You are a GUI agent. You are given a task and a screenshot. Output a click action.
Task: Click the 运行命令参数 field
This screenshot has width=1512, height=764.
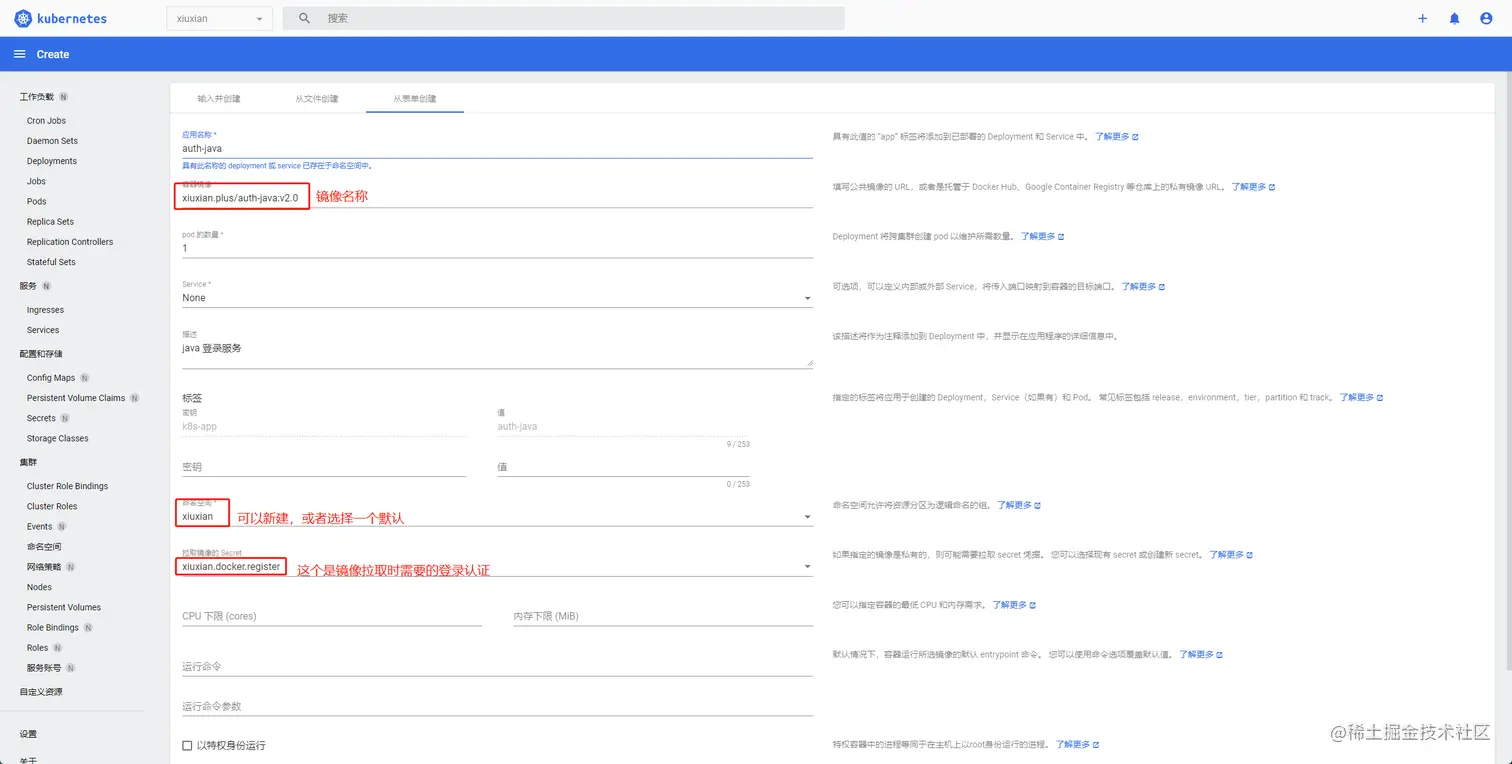click(497, 706)
